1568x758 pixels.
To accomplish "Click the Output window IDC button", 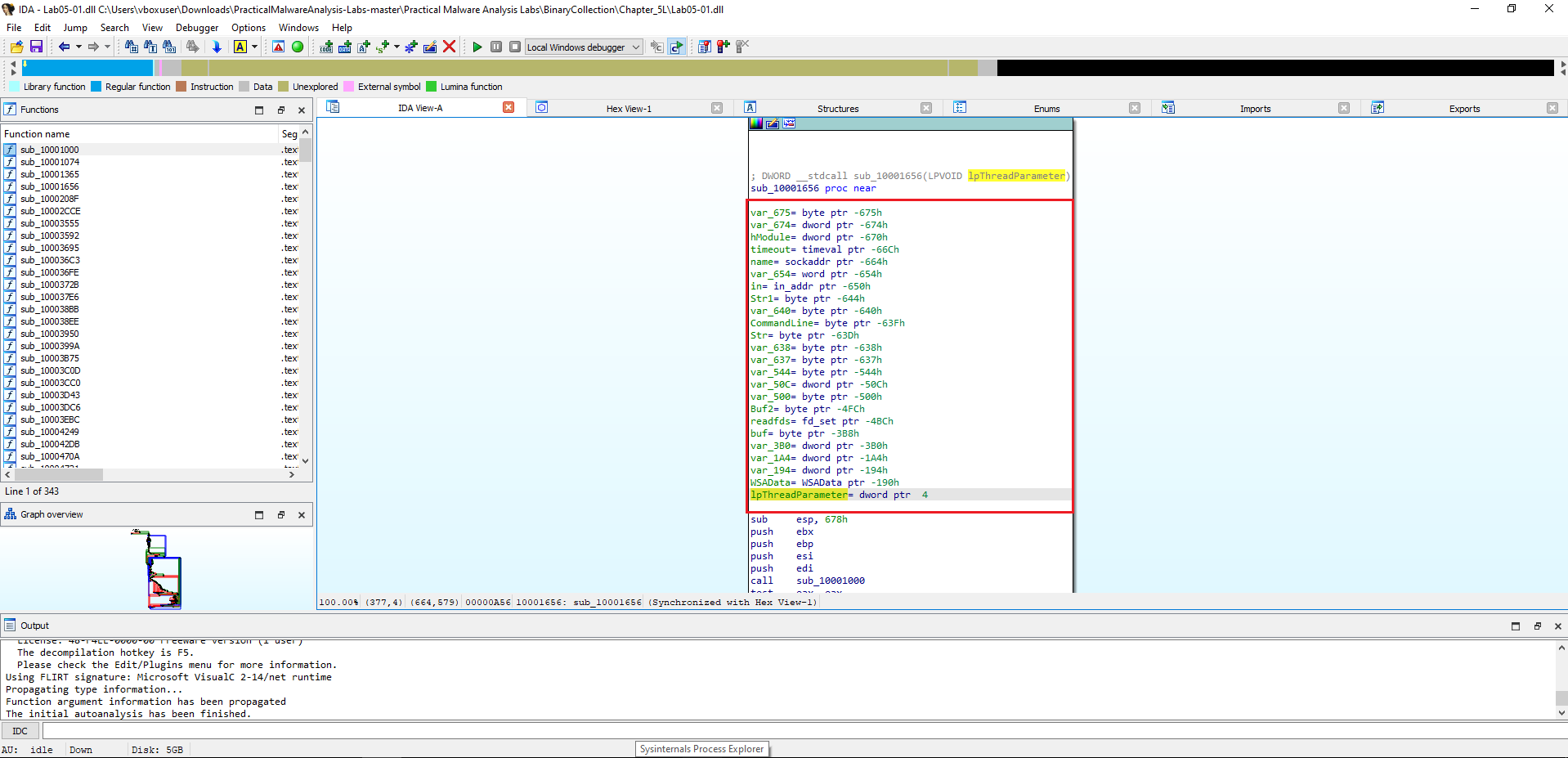I will (20, 730).
